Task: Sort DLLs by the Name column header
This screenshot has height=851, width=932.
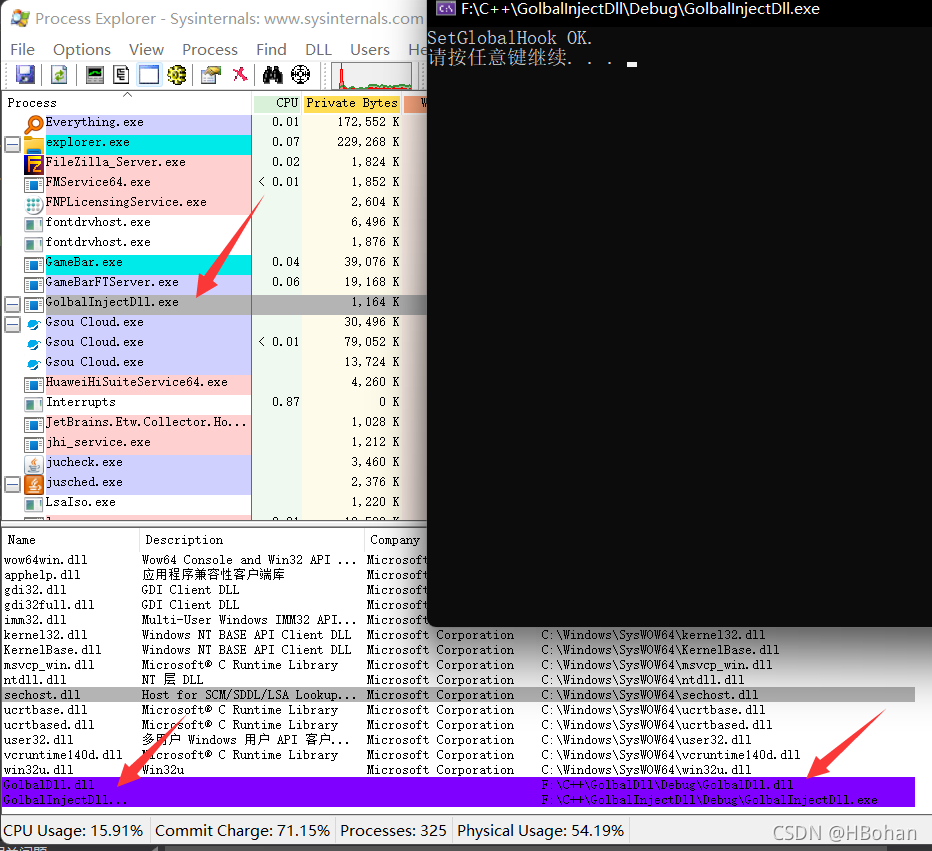Action: click(70, 540)
